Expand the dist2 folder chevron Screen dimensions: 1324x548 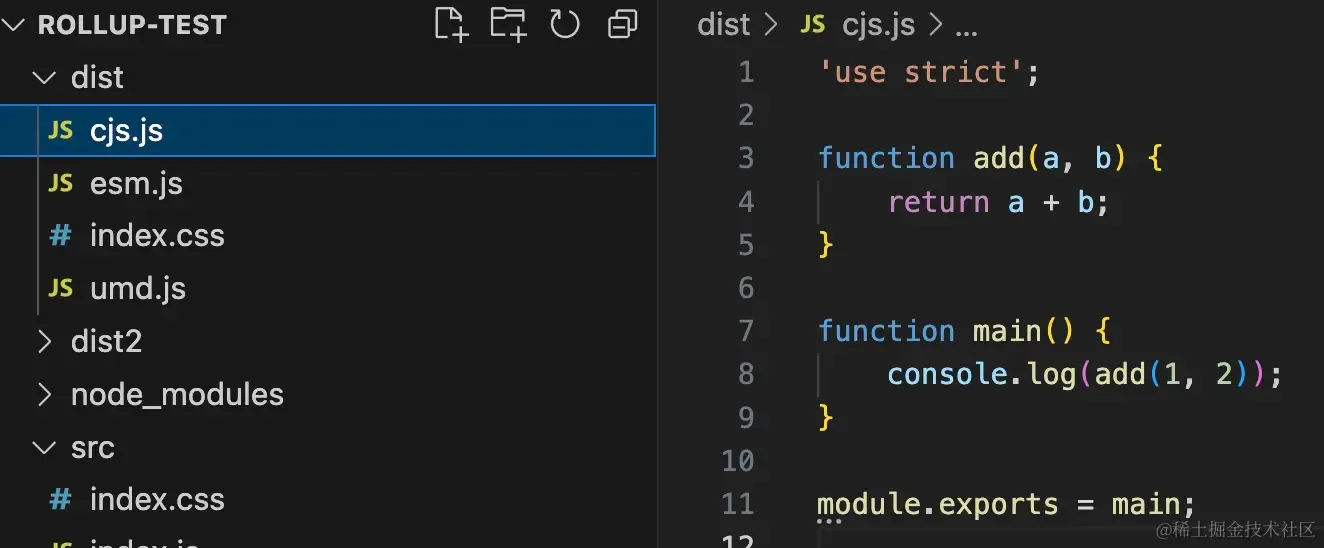coord(44,342)
